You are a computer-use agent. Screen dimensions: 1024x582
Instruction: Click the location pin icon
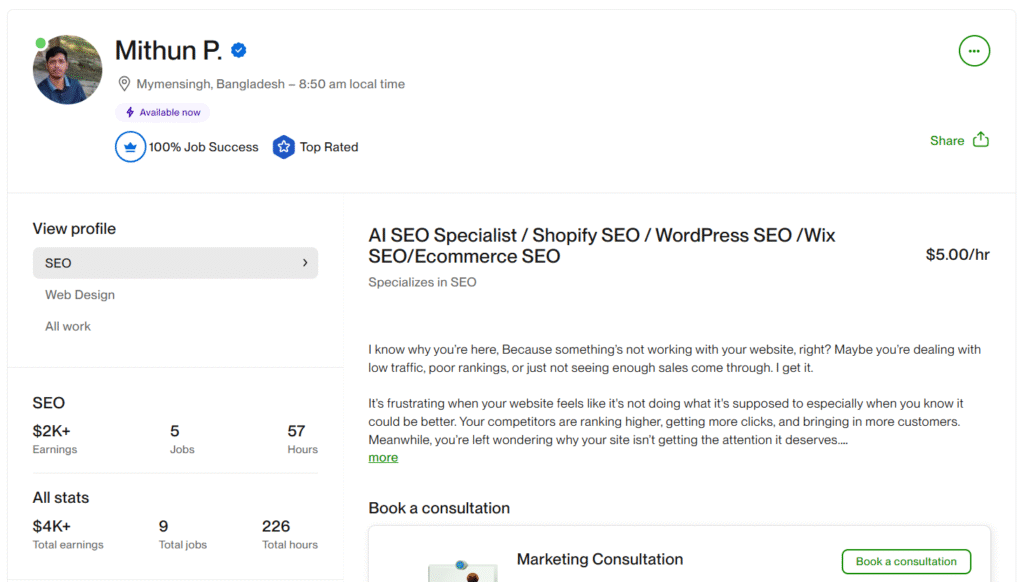(x=124, y=84)
